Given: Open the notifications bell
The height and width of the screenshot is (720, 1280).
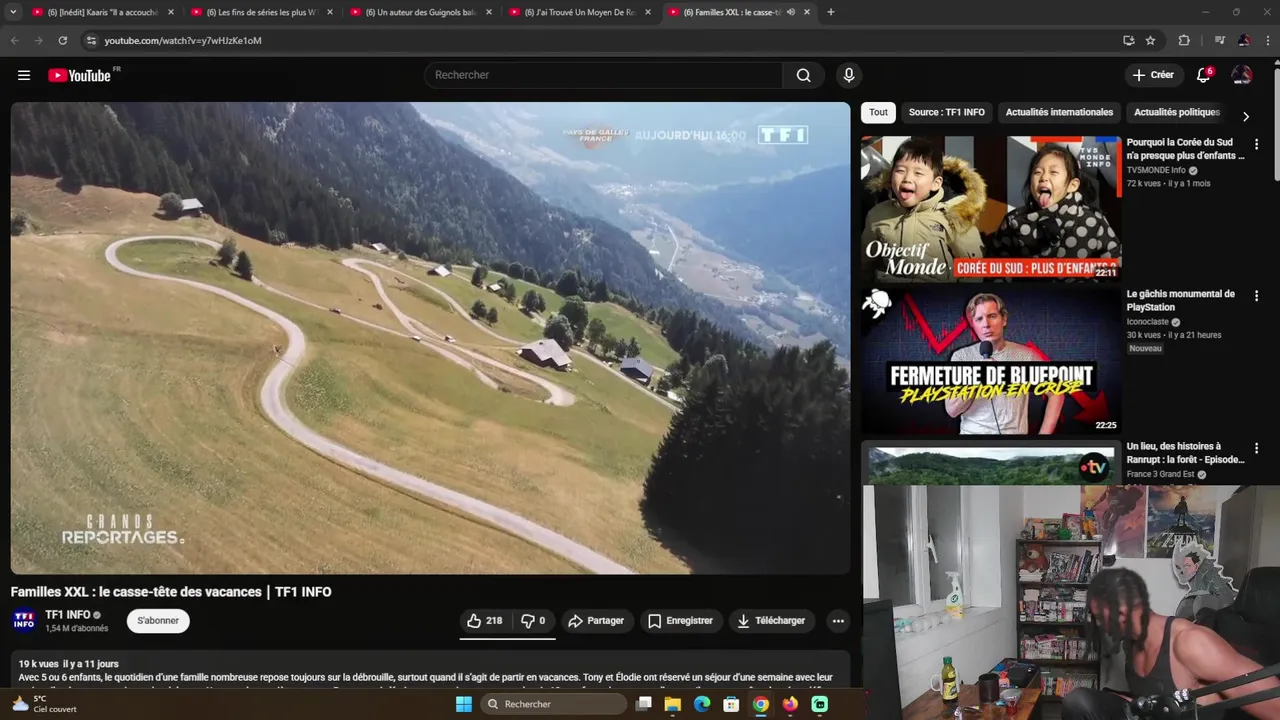Looking at the screenshot, I should pyautogui.click(x=1204, y=75).
